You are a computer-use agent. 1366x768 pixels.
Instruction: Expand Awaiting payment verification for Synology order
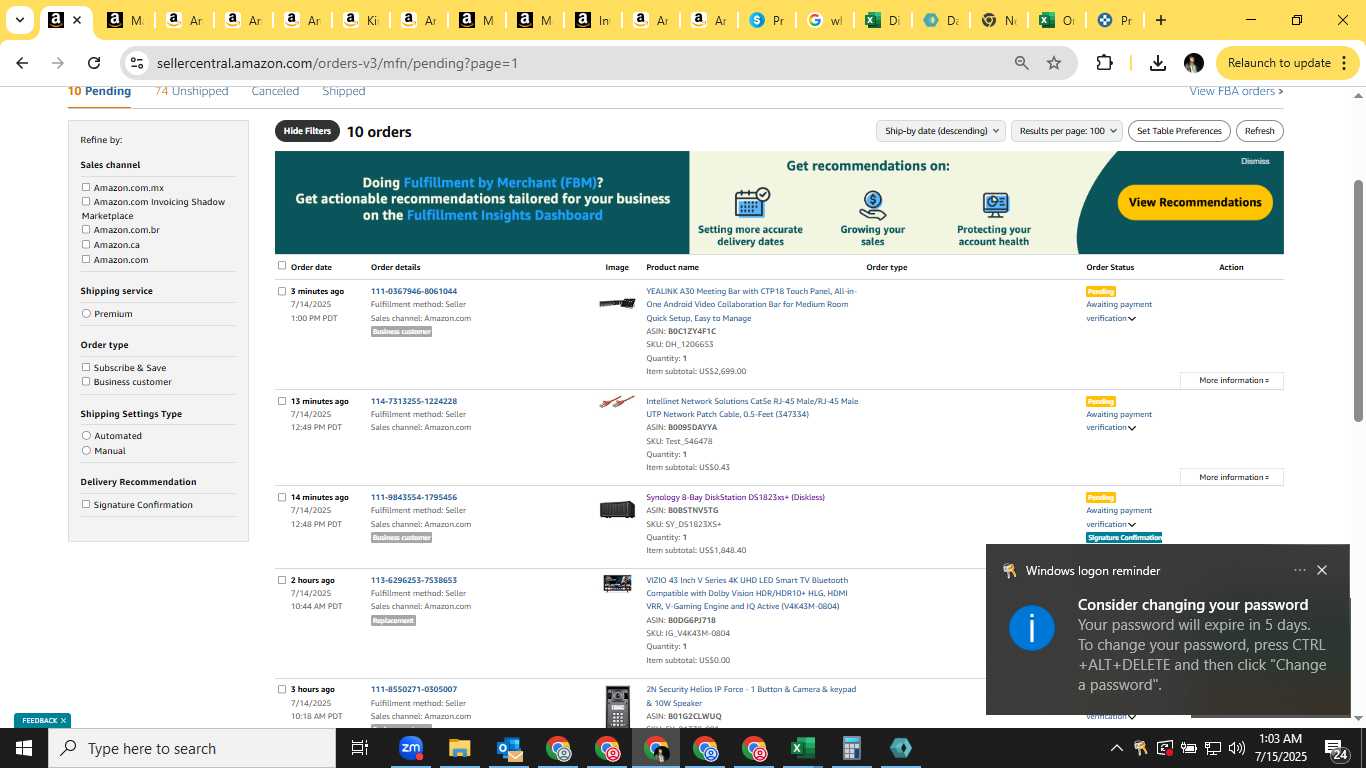(1132, 524)
